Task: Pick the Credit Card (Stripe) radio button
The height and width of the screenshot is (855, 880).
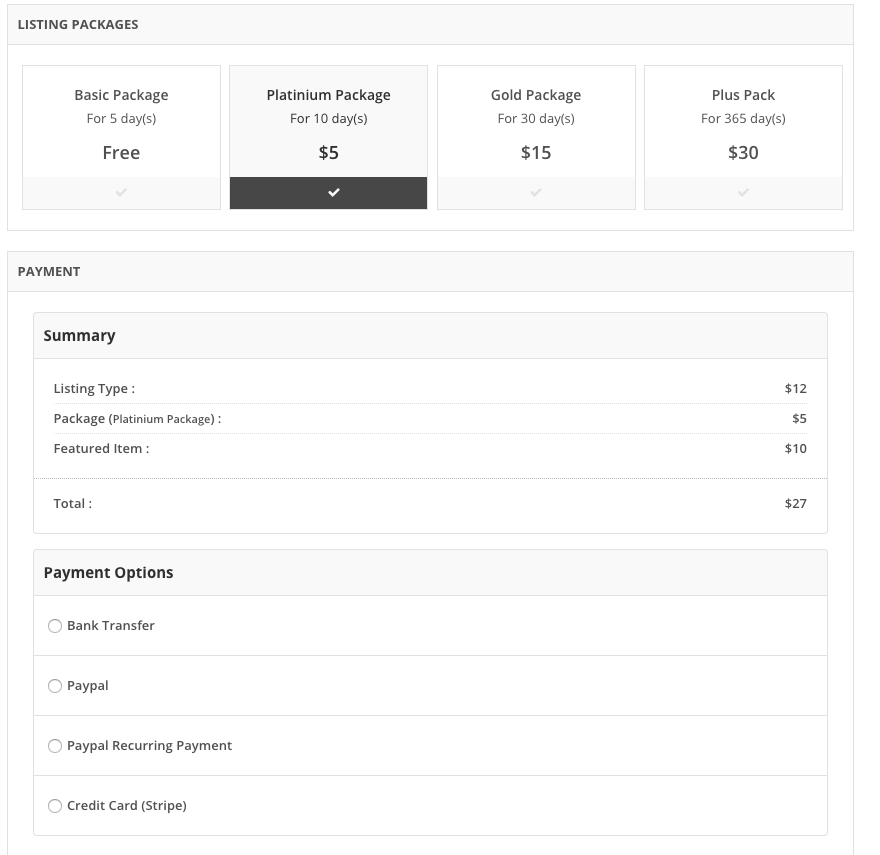Action: 55,806
